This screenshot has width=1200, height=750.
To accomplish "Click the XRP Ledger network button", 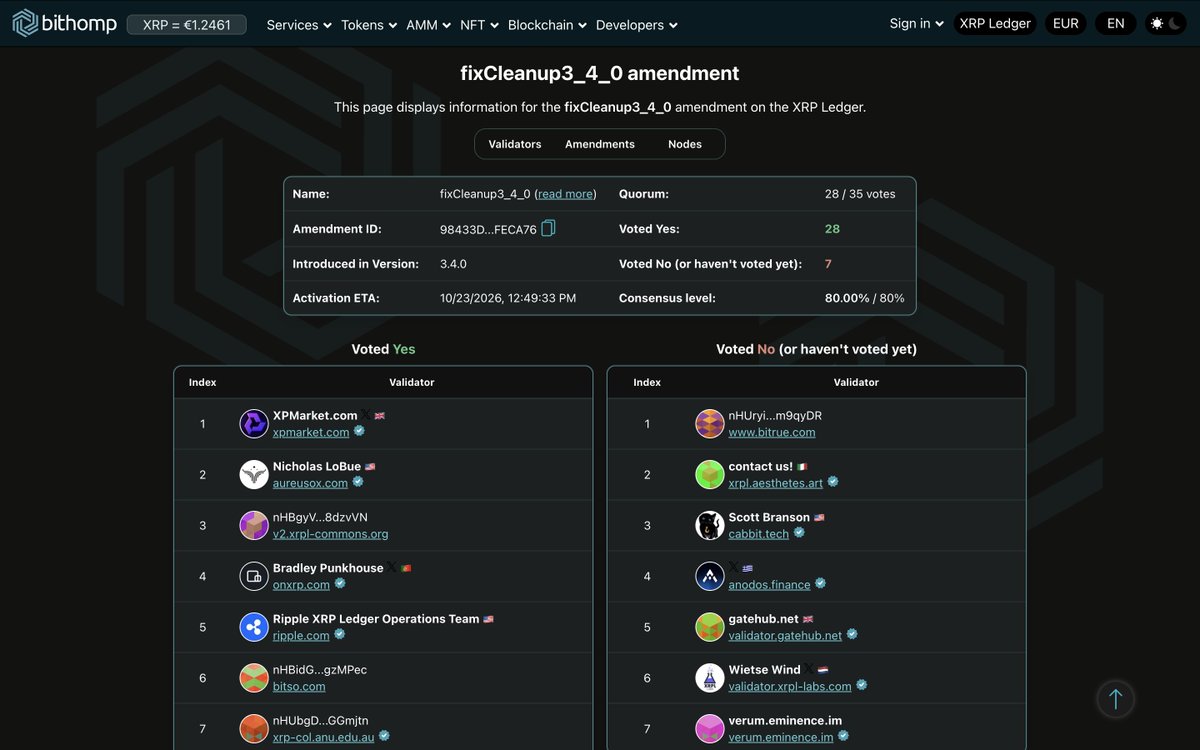I will [995, 24].
